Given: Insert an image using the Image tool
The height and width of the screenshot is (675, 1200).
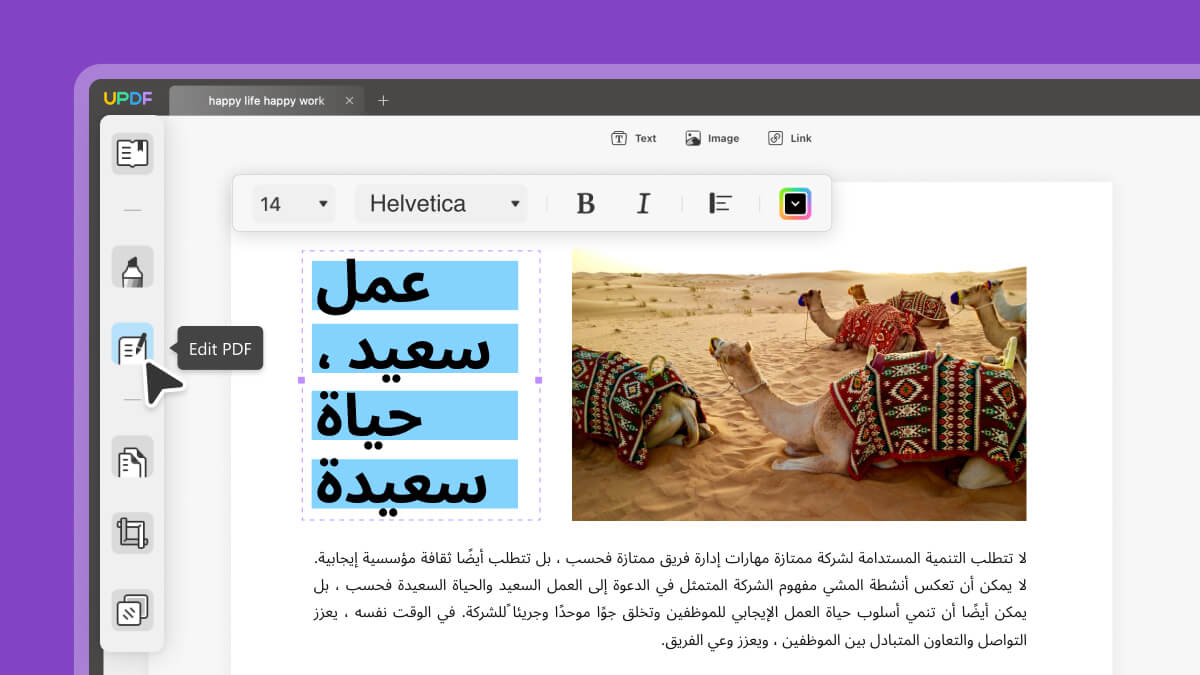Looking at the screenshot, I should pos(712,138).
